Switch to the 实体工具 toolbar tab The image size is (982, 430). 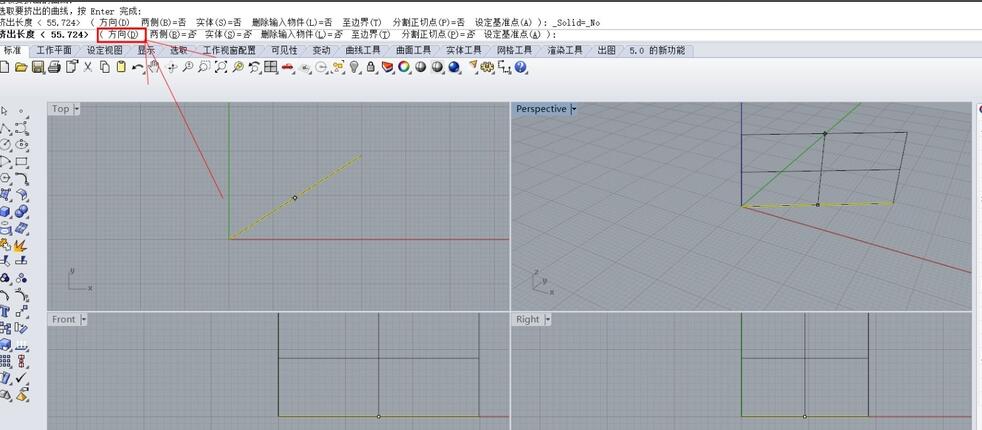pos(463,50)
